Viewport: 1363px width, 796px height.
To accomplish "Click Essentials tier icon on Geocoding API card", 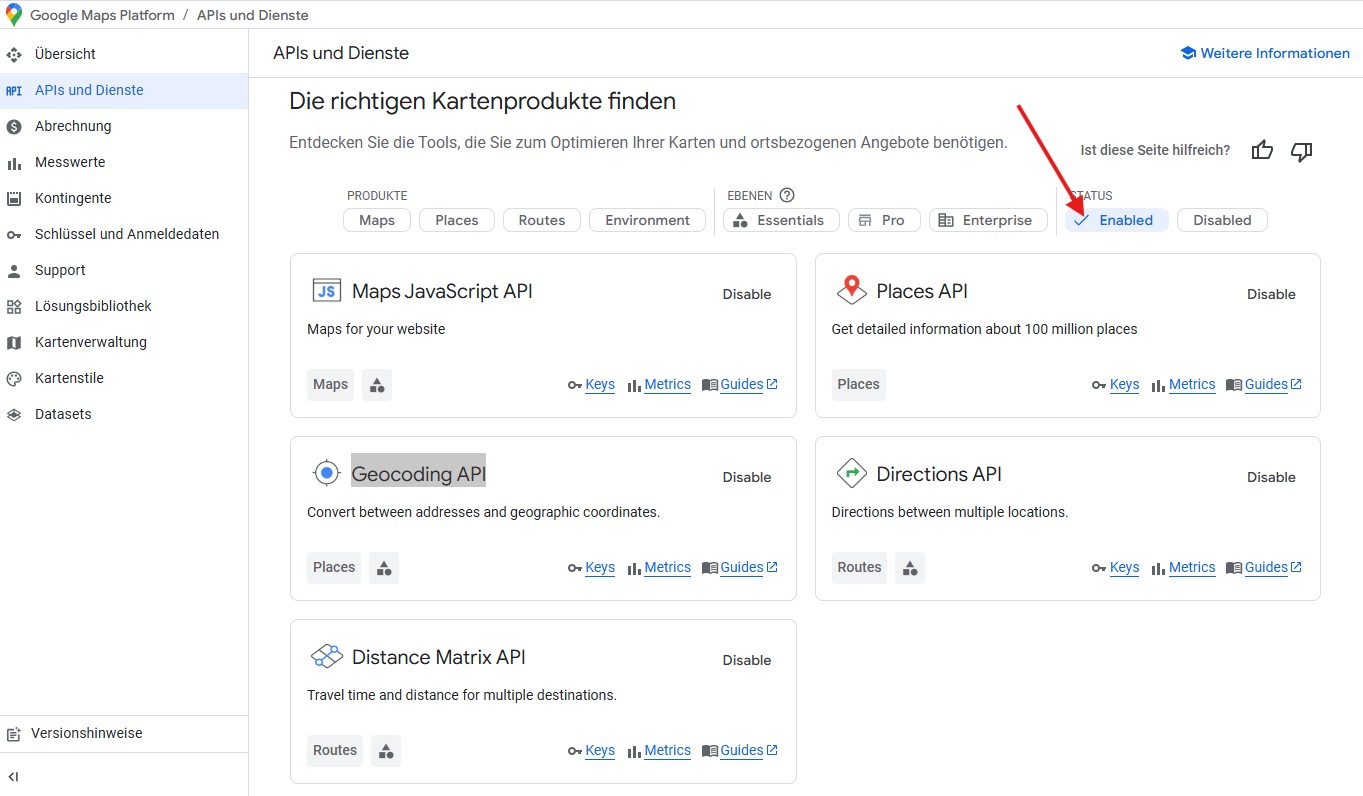I will (384, 568).
